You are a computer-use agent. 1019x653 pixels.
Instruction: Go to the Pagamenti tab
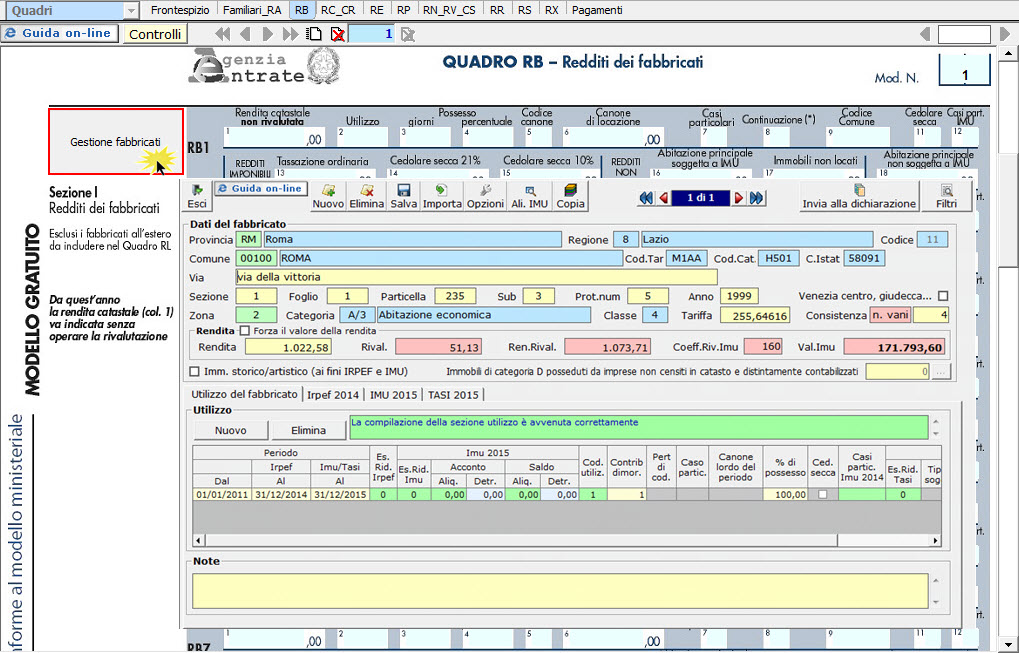(x=597, y=10)
